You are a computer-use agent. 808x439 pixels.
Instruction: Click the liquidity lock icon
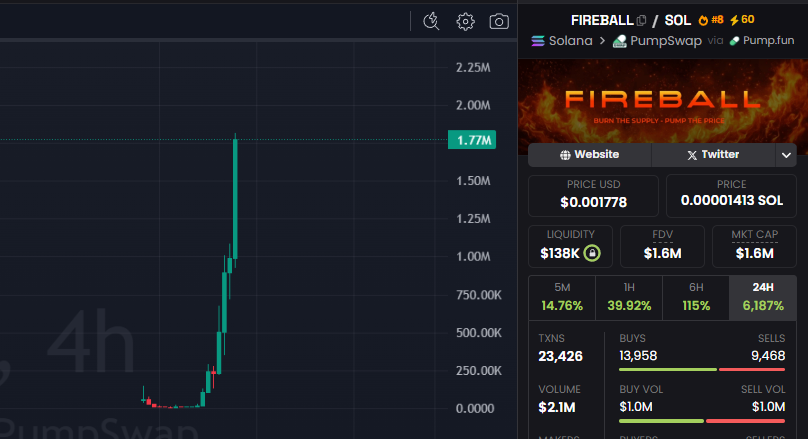pos(592,253)
